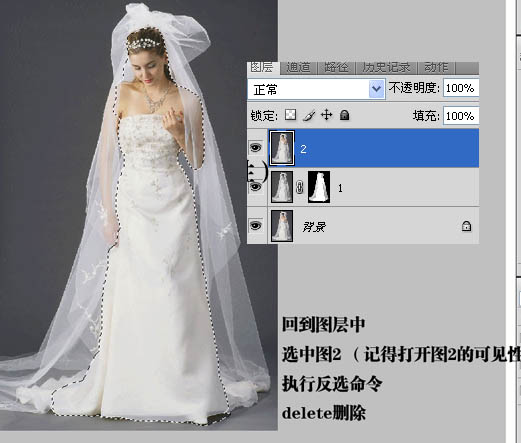Hide the 背景 layer eye icon
The height and width of the screenshot is (443, 521).
point(256,226)
